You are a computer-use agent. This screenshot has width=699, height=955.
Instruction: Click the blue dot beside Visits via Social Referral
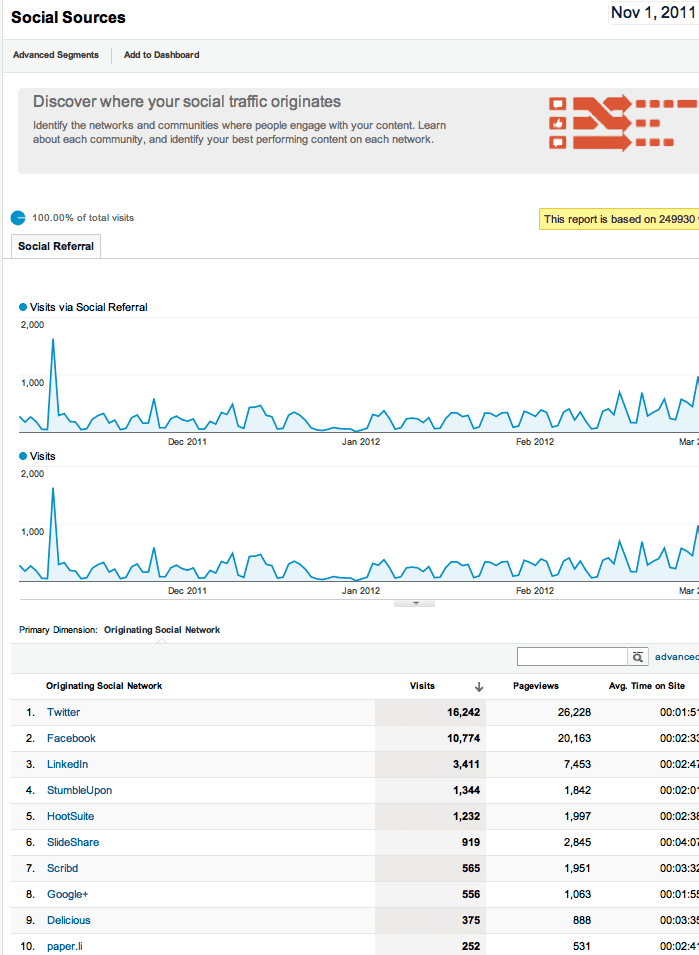(24, 307)
